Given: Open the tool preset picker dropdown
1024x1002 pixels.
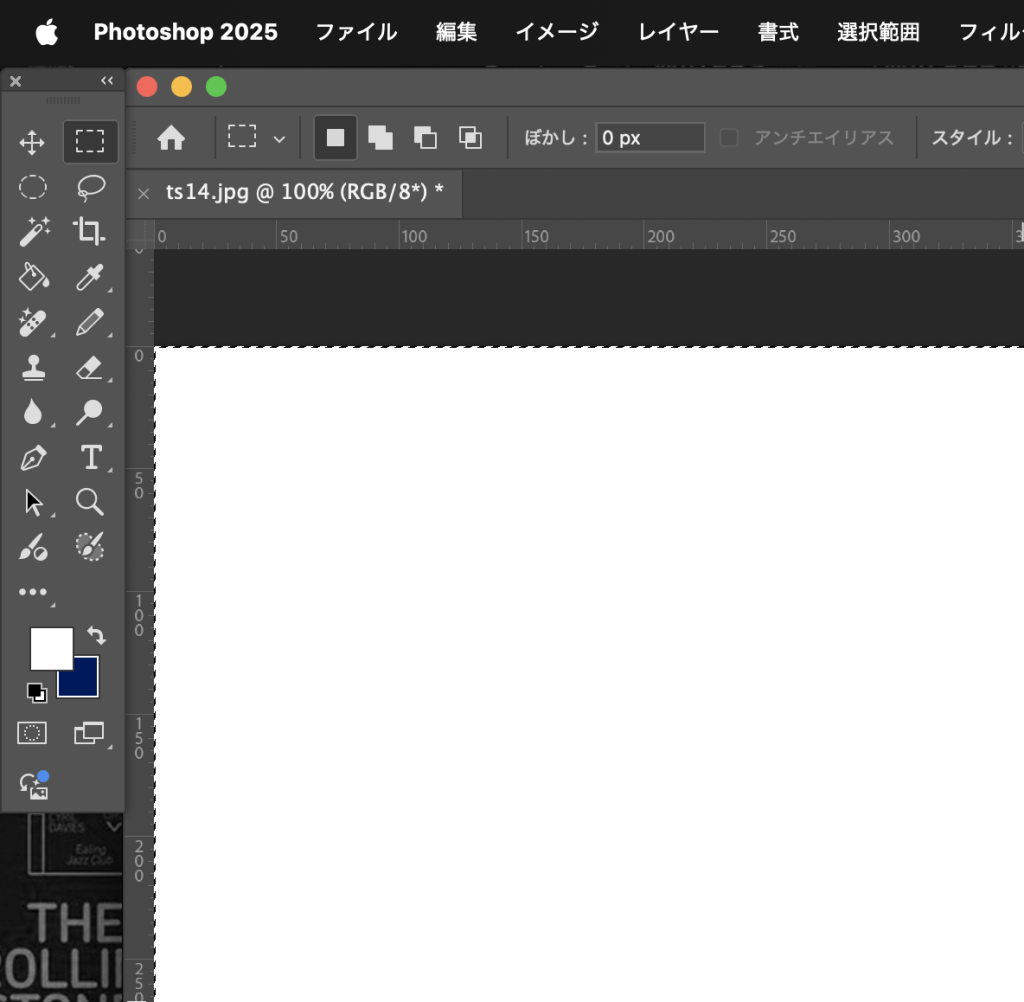Looking at the screenshot, I should click(256, 138).
